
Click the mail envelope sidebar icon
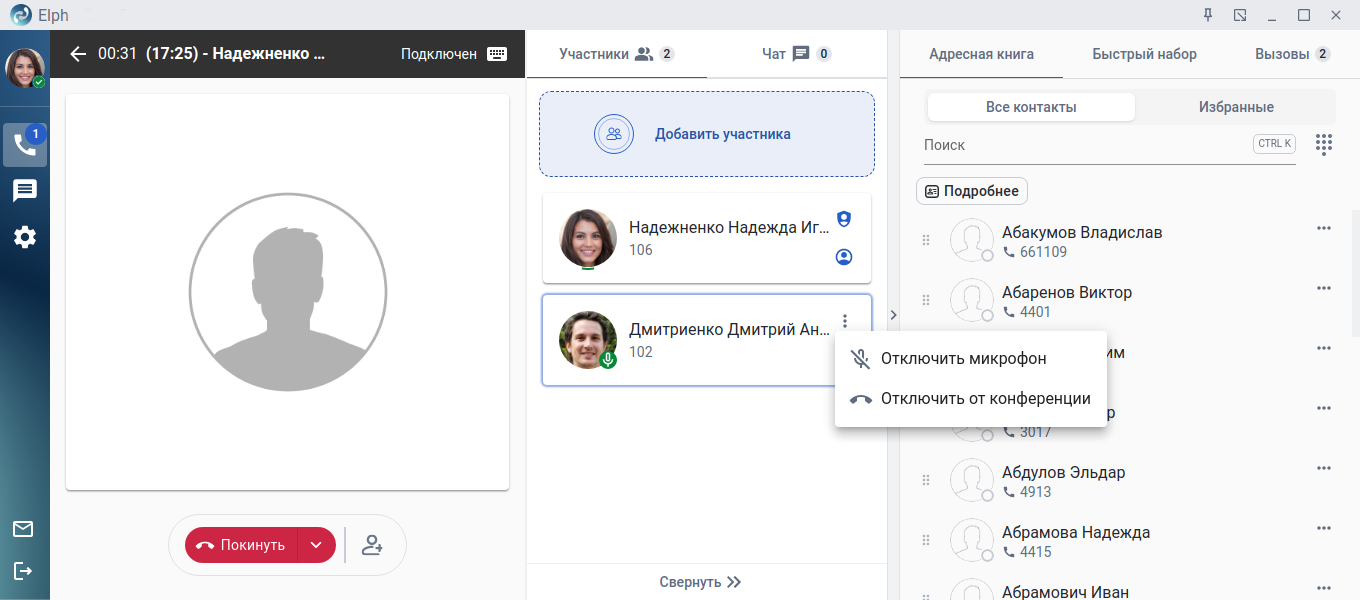23,529
